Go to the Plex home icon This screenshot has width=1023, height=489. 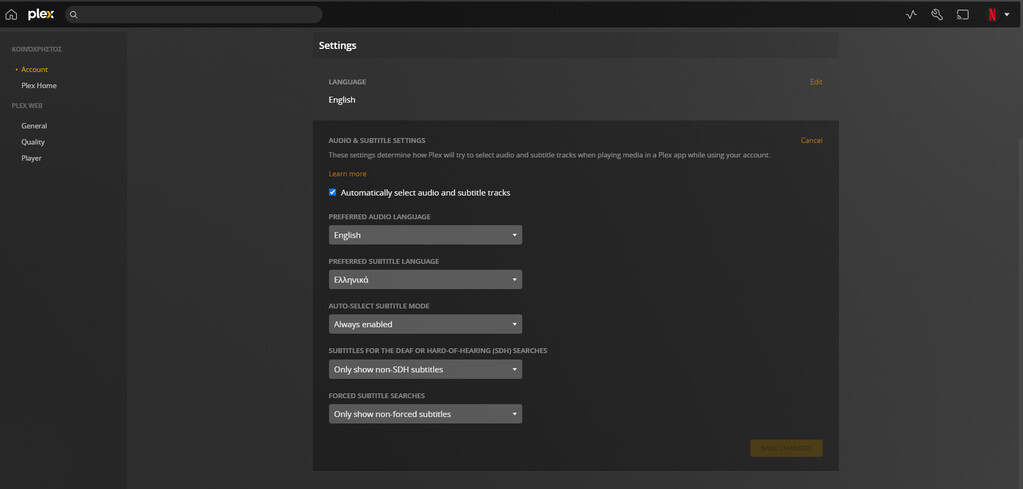click(x=11, y=15)
